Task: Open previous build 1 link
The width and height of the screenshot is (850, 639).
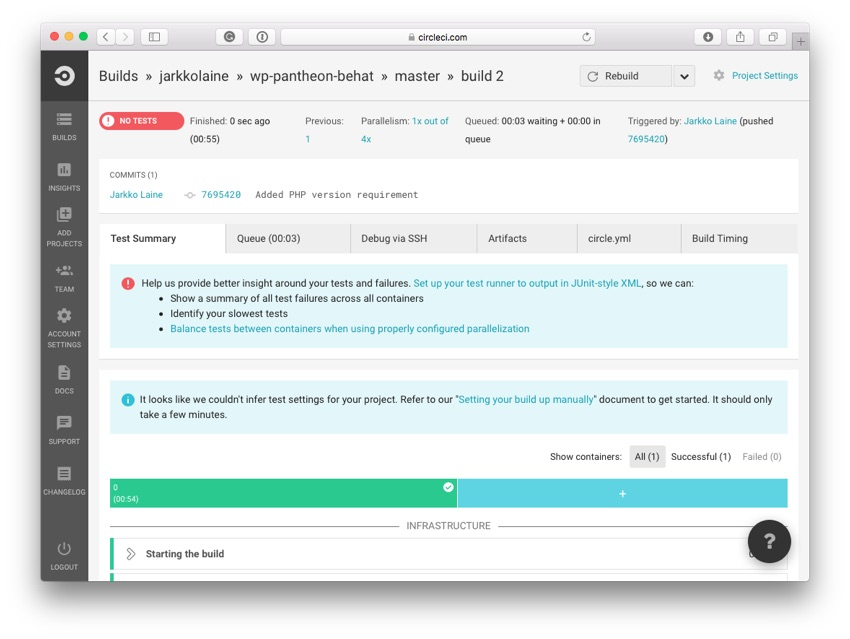Action: 307,139
